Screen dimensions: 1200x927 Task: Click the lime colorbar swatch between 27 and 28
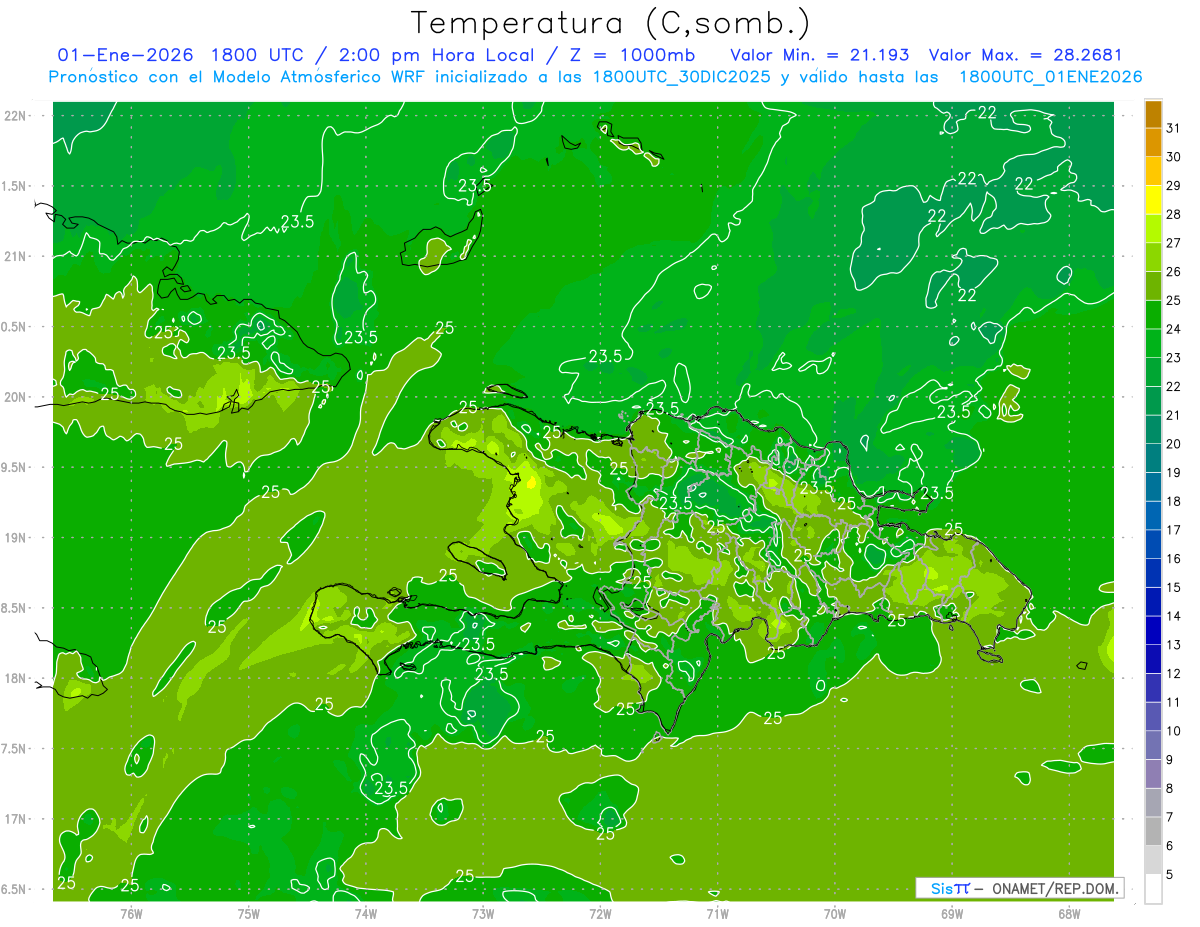pyautogui.click(x=1153, y=228)
